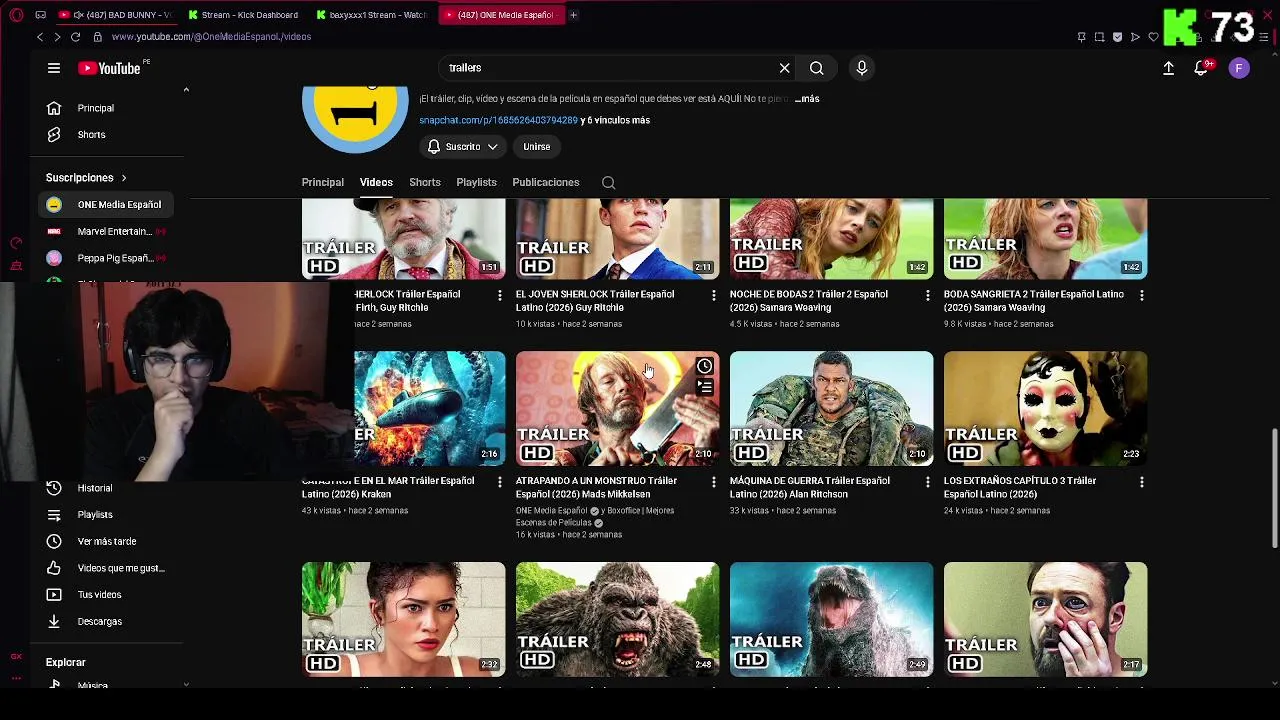
Task: Select the channel Videos tab
Action: pos(376,183)
